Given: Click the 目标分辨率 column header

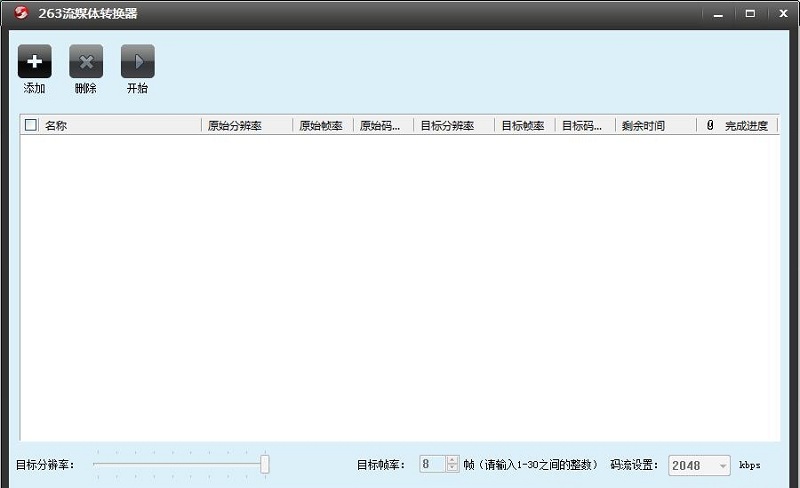Looking at the screenshot, I should (454, 126).
